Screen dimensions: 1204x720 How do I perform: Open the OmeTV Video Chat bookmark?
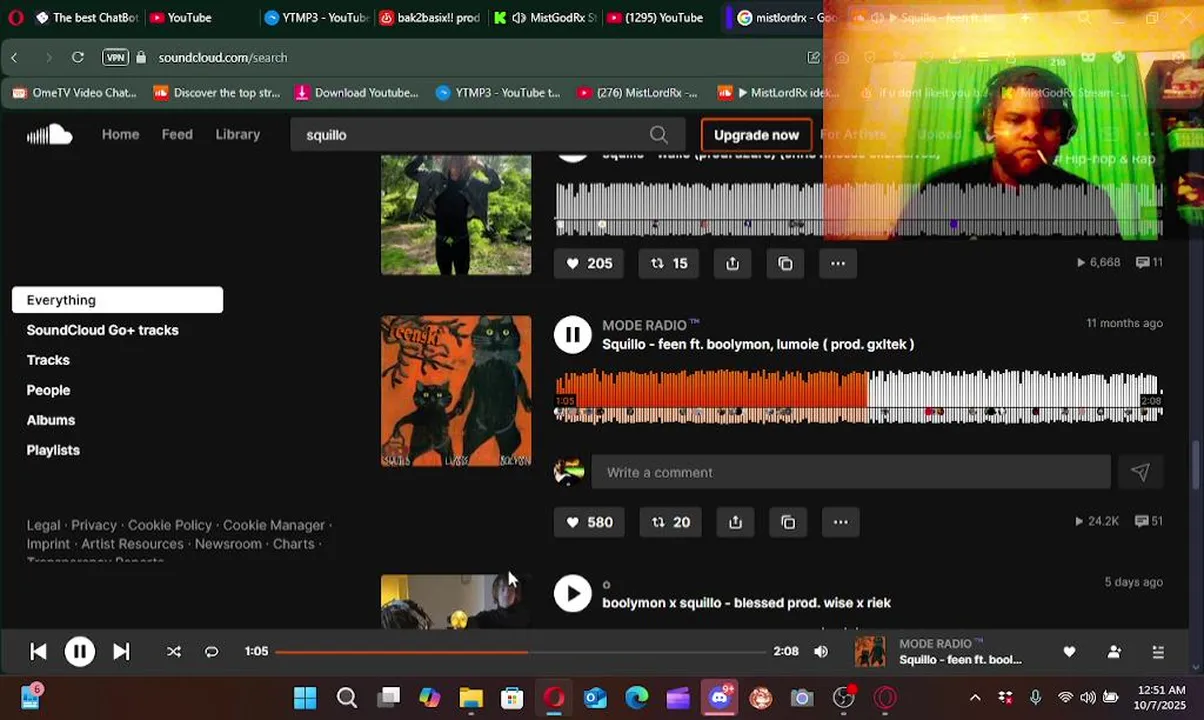click(73, 92)
